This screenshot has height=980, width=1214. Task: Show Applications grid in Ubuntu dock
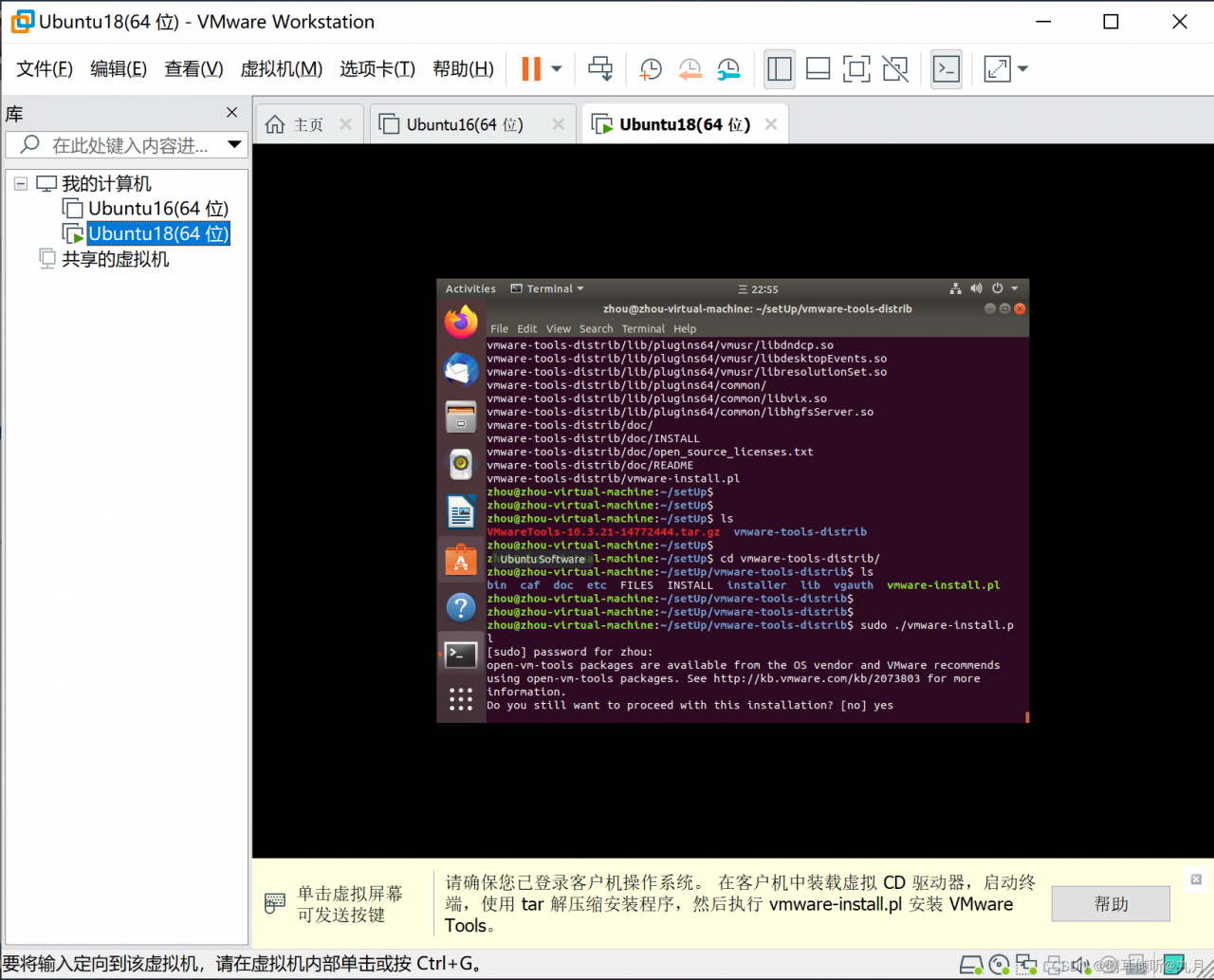tap(461, 699)
